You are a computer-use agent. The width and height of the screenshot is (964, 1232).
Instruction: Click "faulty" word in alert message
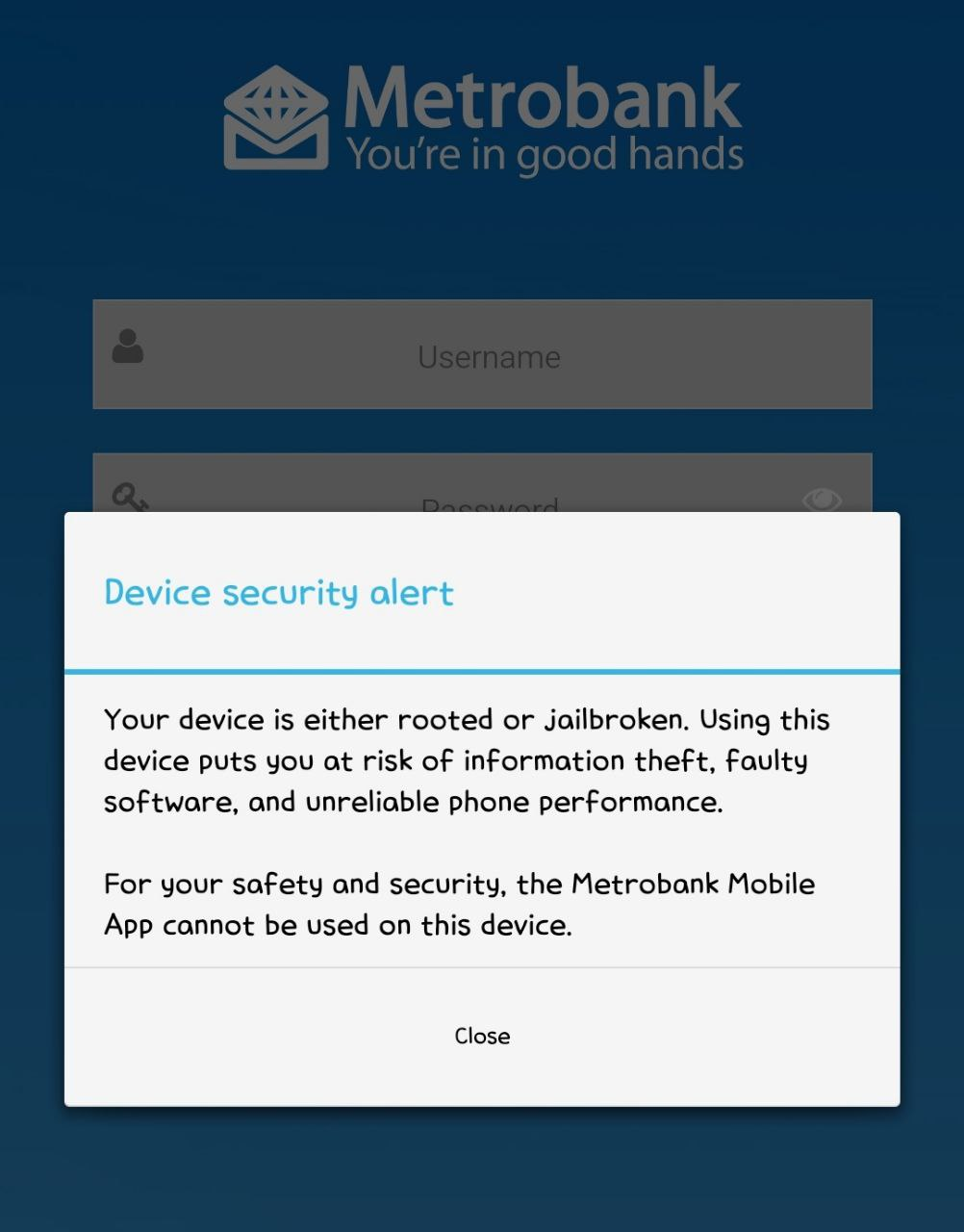(767, 762)
